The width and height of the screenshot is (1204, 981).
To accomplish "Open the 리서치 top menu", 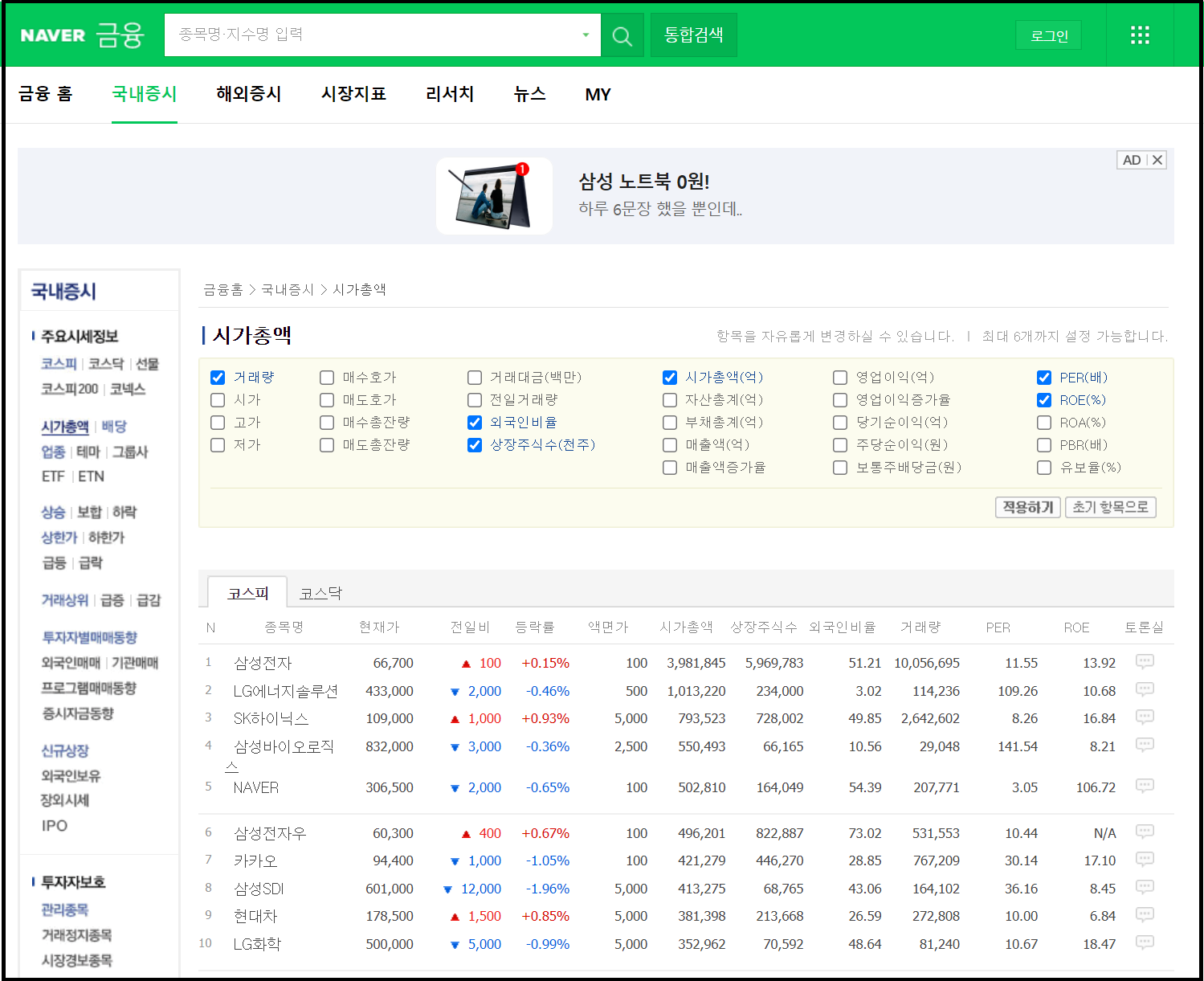I will (x=450, y=94).
